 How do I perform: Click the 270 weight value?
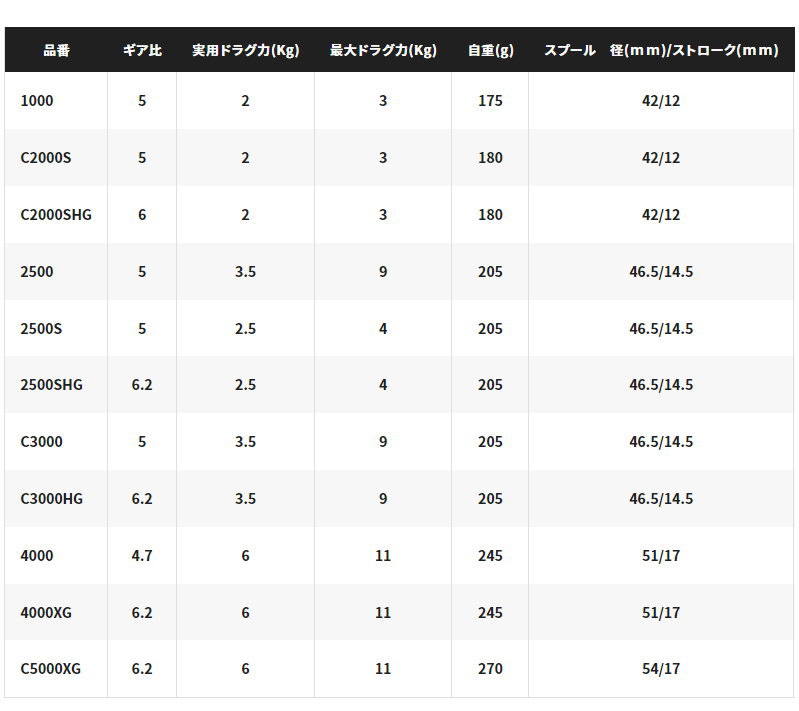click(x=490, y=669)
